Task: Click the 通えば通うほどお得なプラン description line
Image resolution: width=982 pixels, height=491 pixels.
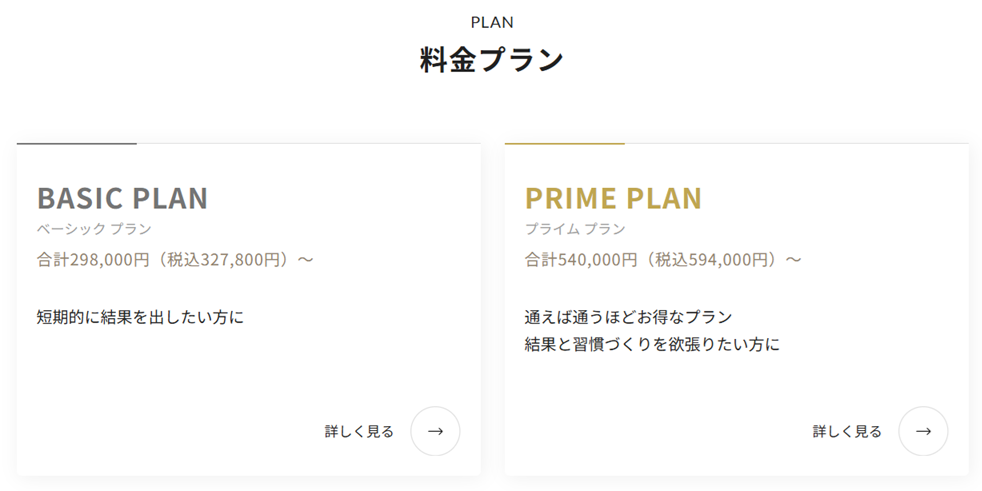Action: 628,318
